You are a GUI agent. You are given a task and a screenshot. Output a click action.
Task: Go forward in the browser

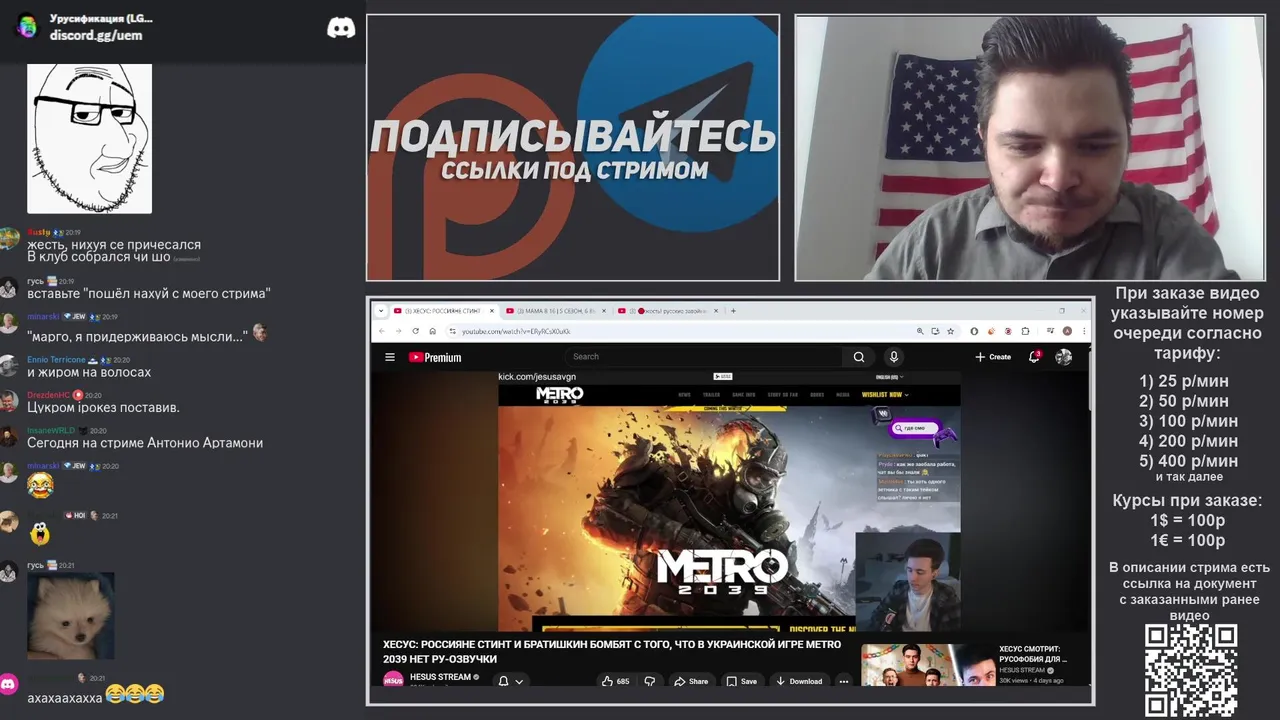click(x=398, y=331)
